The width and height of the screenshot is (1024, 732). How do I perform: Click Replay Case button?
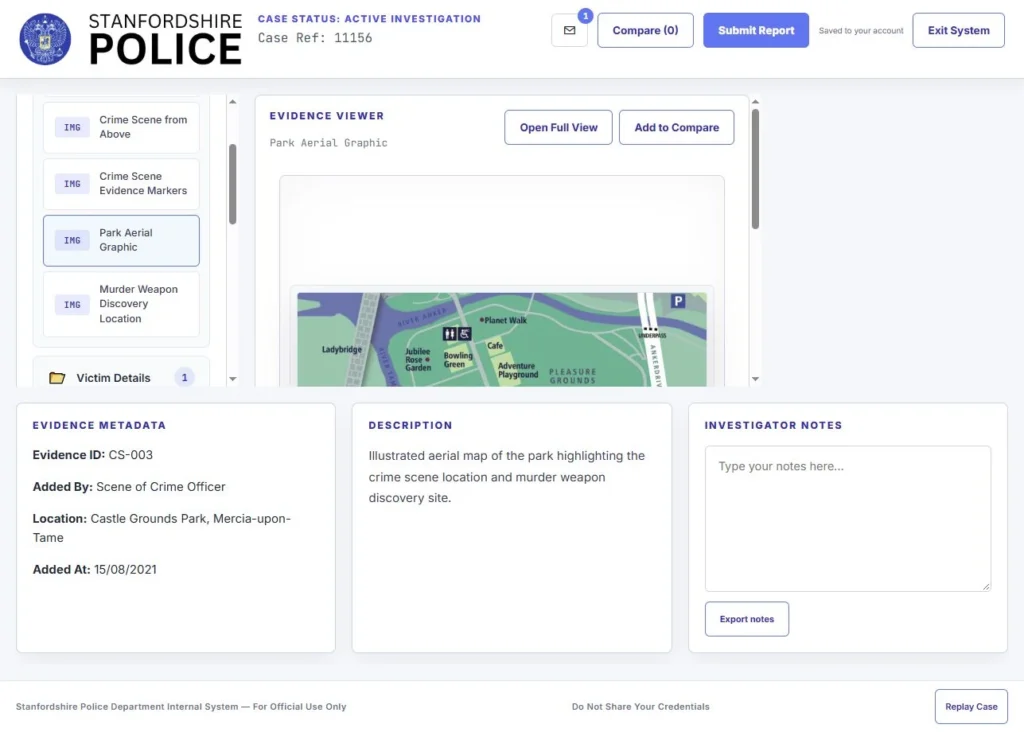click(x=971, y=707)
